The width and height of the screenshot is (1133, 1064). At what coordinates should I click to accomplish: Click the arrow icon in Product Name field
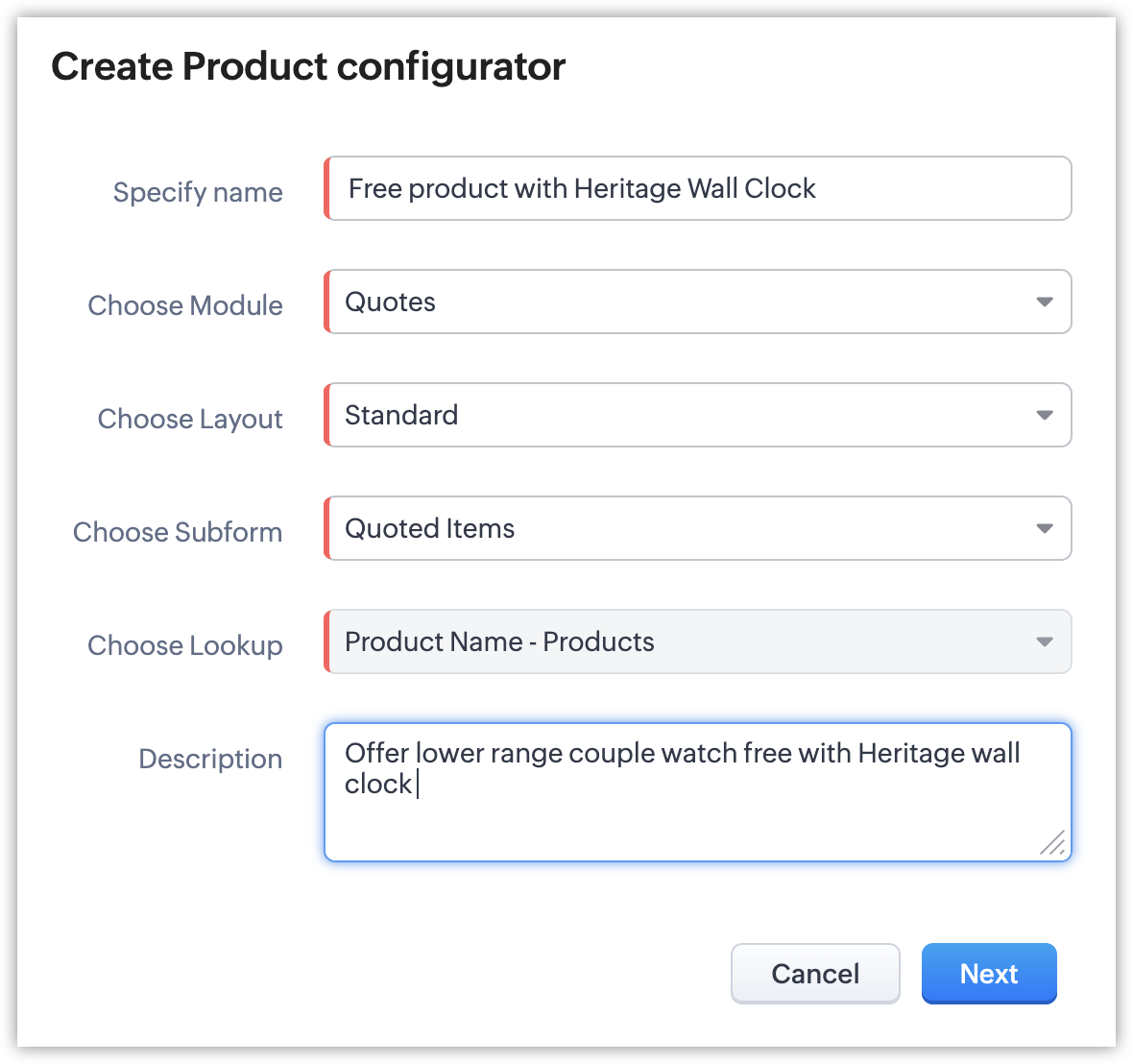click(x=1045, y=642)
